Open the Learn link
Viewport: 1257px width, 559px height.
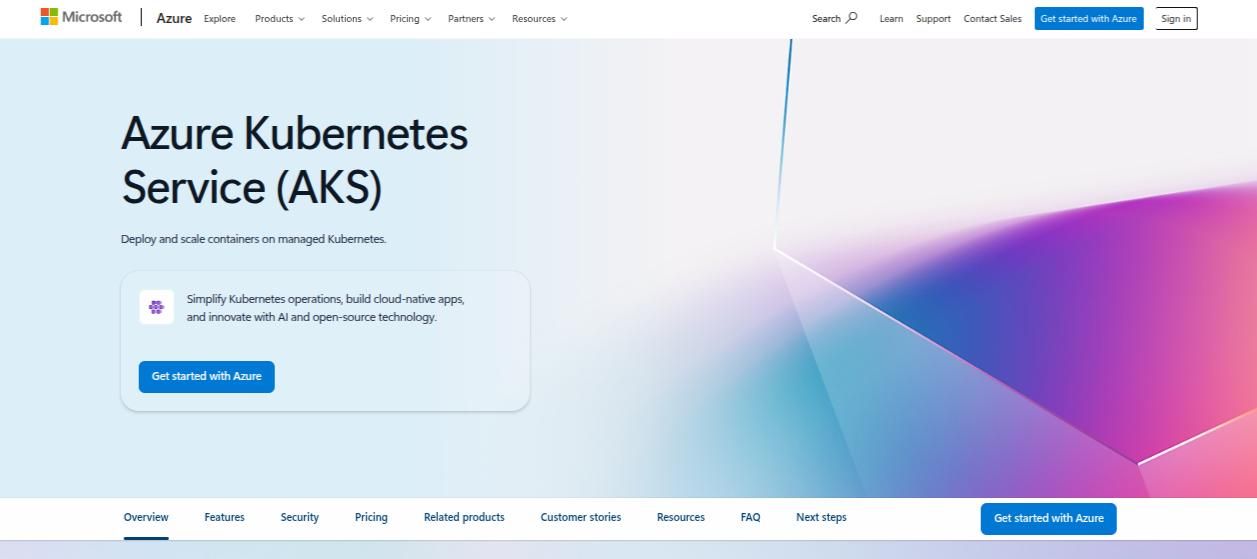(891, 18)
